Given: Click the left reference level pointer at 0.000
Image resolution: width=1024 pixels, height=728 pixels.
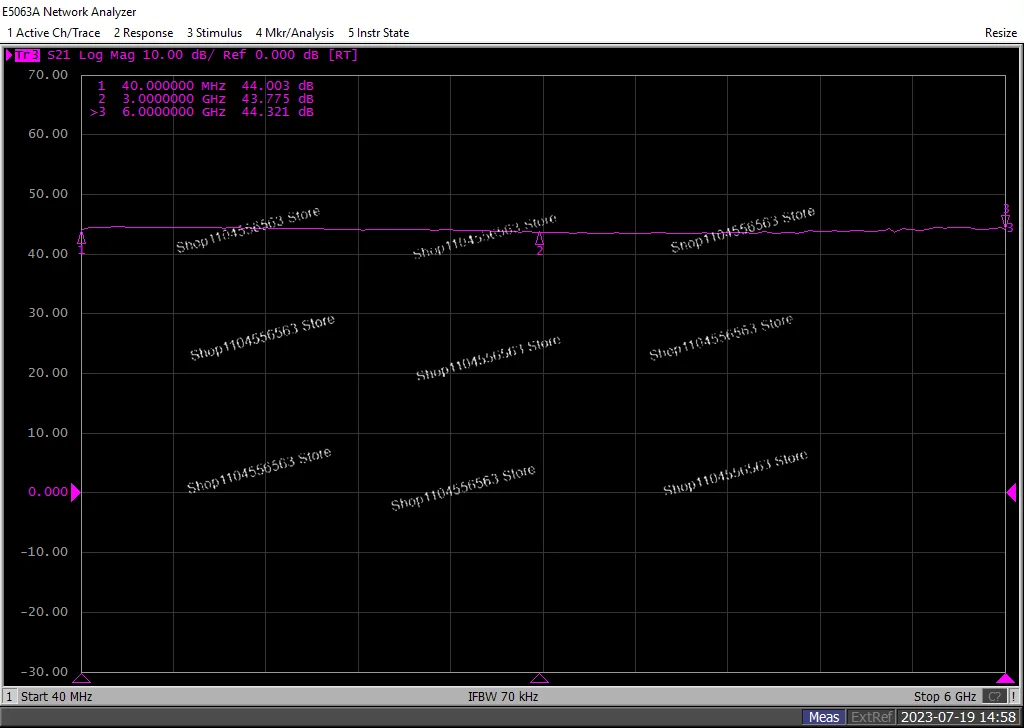Looking at the screenshot, I should click(x=75, y=492).
